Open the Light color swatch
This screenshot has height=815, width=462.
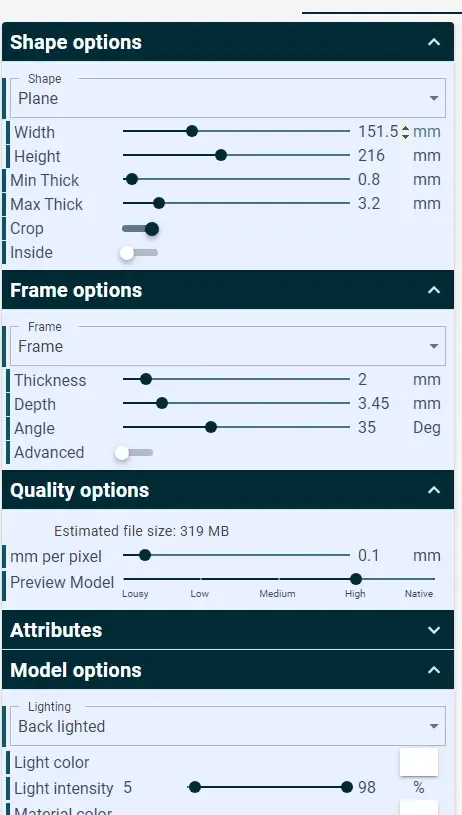(419, 762)
